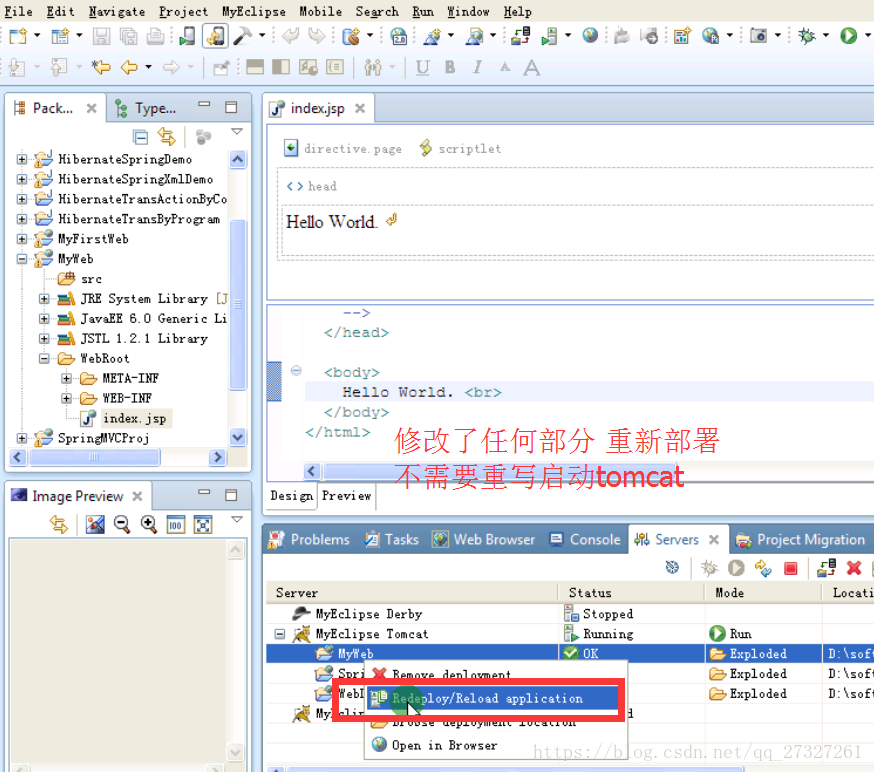Click the Undo arrow in toolbar
This screenshot has height=772, width=874.
coord(290,36)
